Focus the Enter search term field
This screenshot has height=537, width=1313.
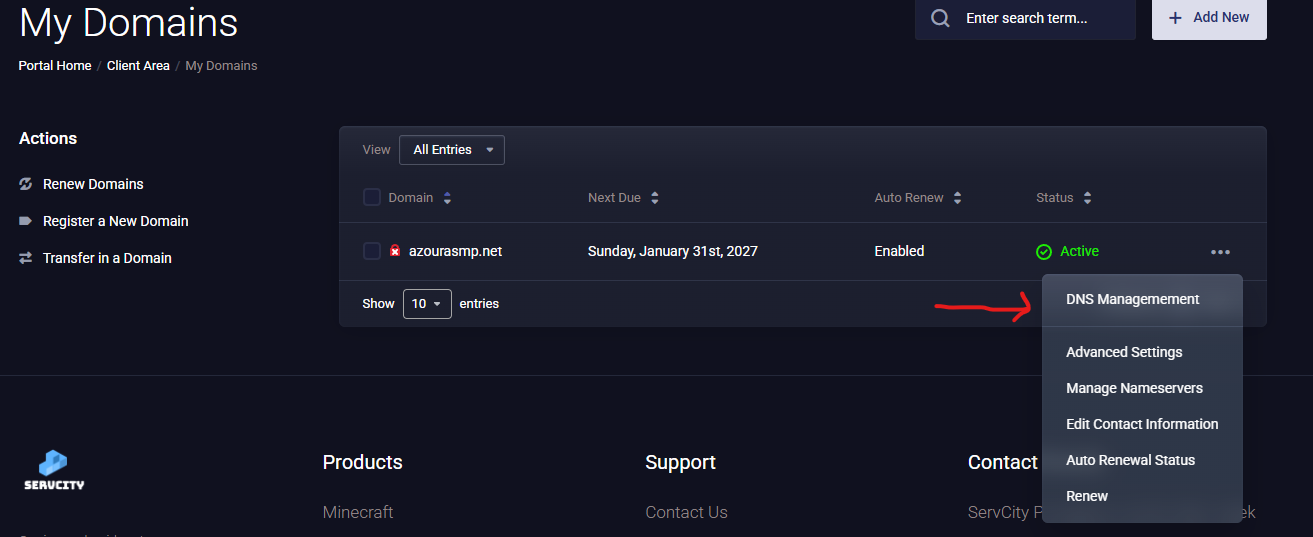[1040, 18]
